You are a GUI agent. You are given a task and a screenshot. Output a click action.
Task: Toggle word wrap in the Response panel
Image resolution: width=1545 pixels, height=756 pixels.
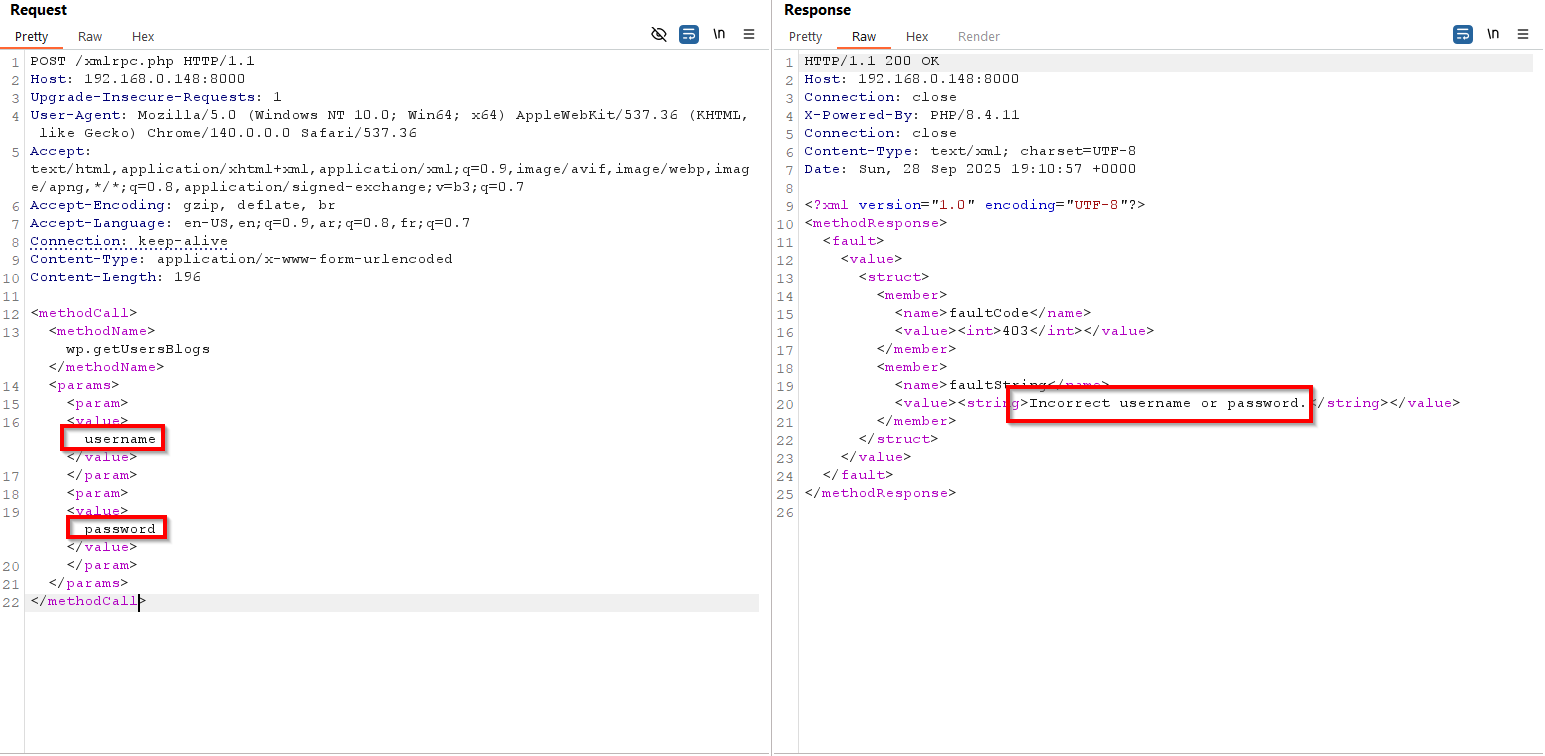coord(1462,34)
